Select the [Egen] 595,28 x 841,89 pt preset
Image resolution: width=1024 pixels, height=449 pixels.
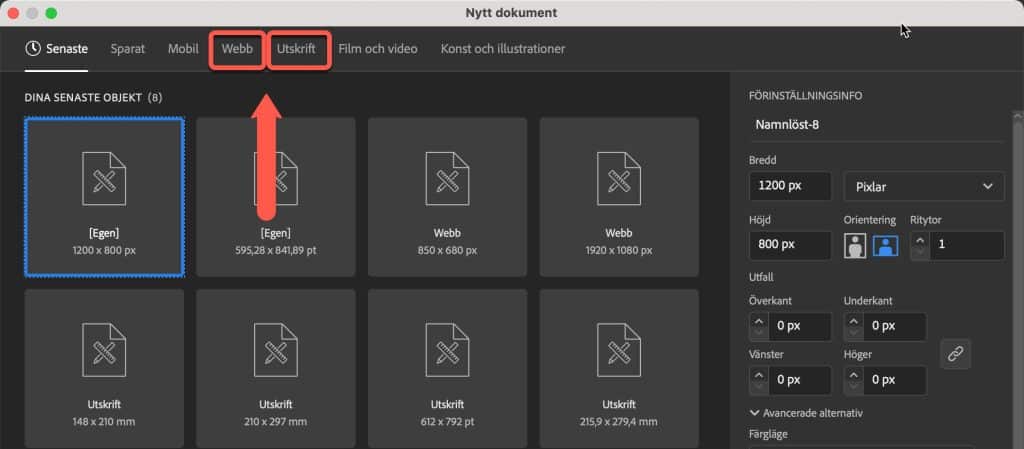point(276,197)
